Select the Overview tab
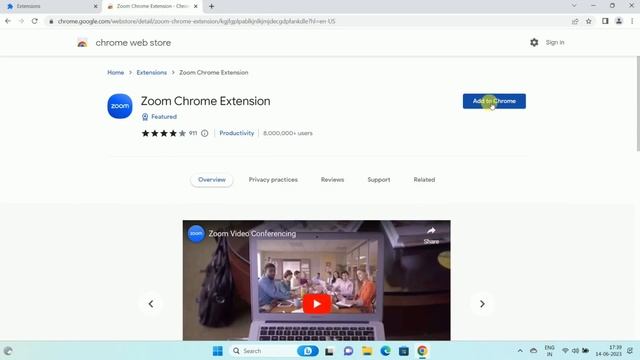 pos(212,180)
